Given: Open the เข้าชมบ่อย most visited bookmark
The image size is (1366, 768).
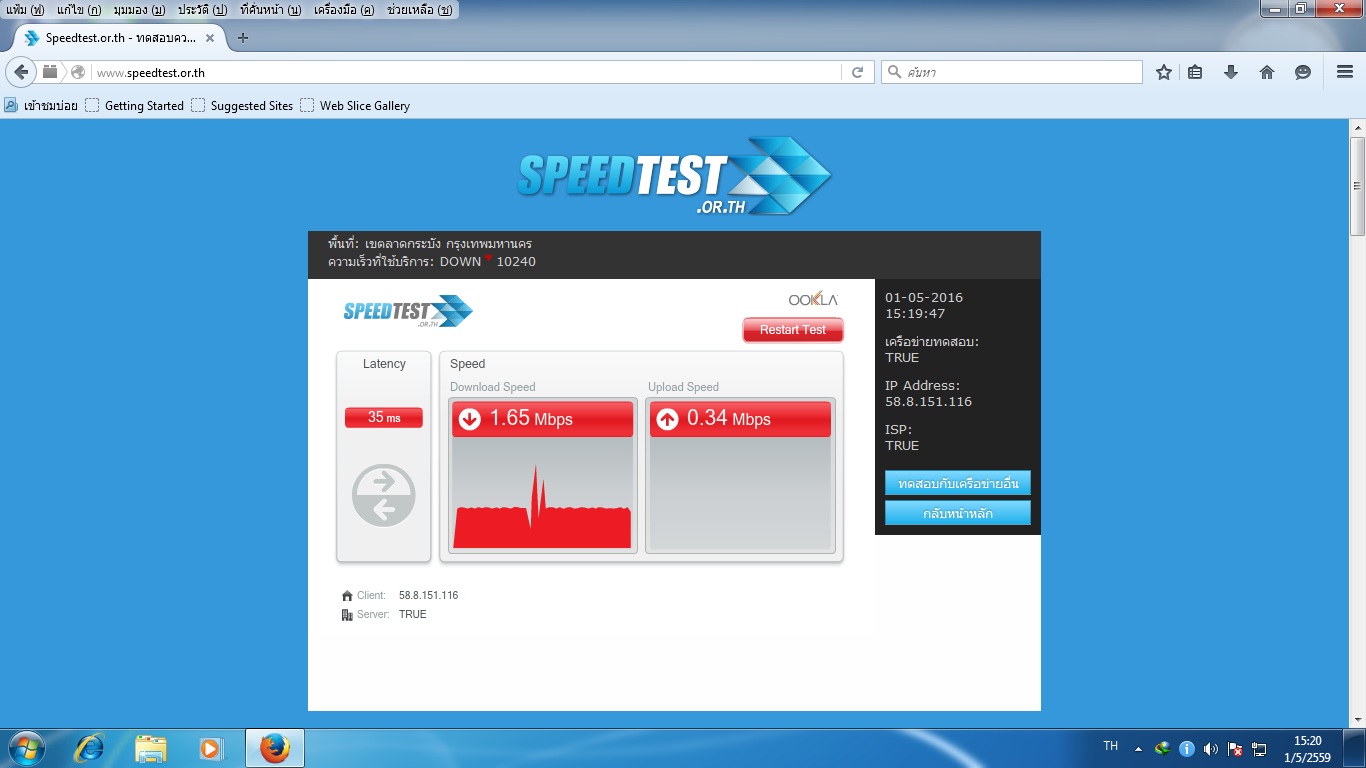Looking at the screenshot, I should (x=41, y=105).
